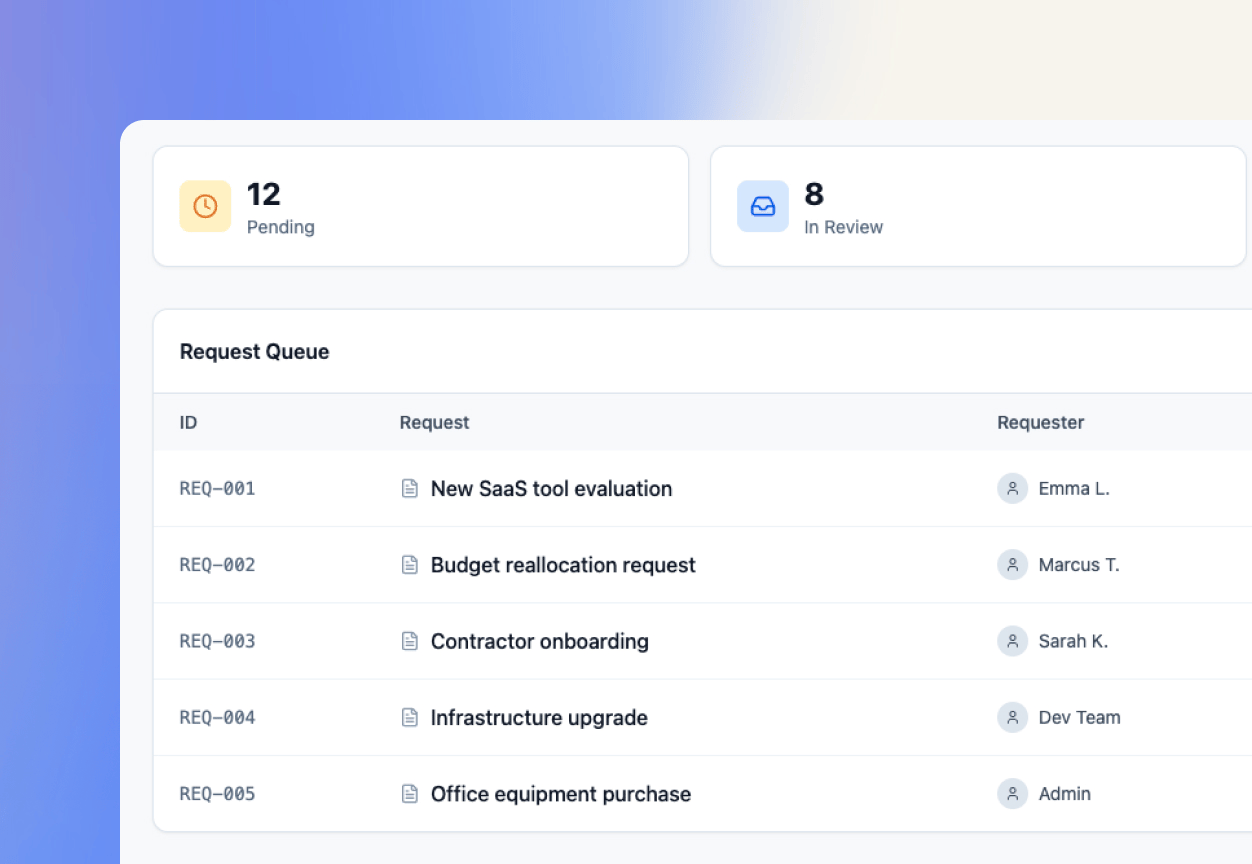Screen dimensions: 1252x864
Task: Open the New SaaS tool evaluation request
Action: 551,489
